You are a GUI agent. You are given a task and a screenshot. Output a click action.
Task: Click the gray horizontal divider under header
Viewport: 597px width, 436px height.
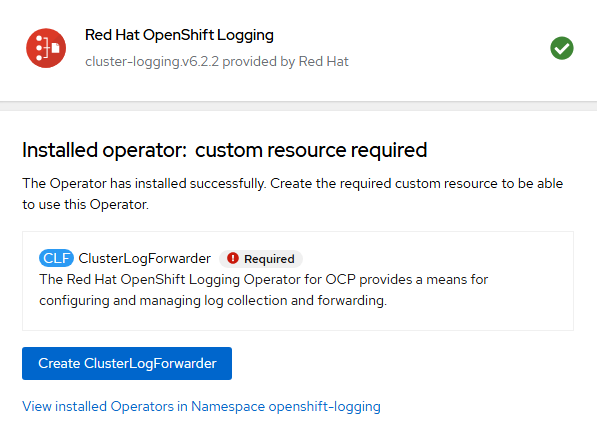[x=298, y=106]
